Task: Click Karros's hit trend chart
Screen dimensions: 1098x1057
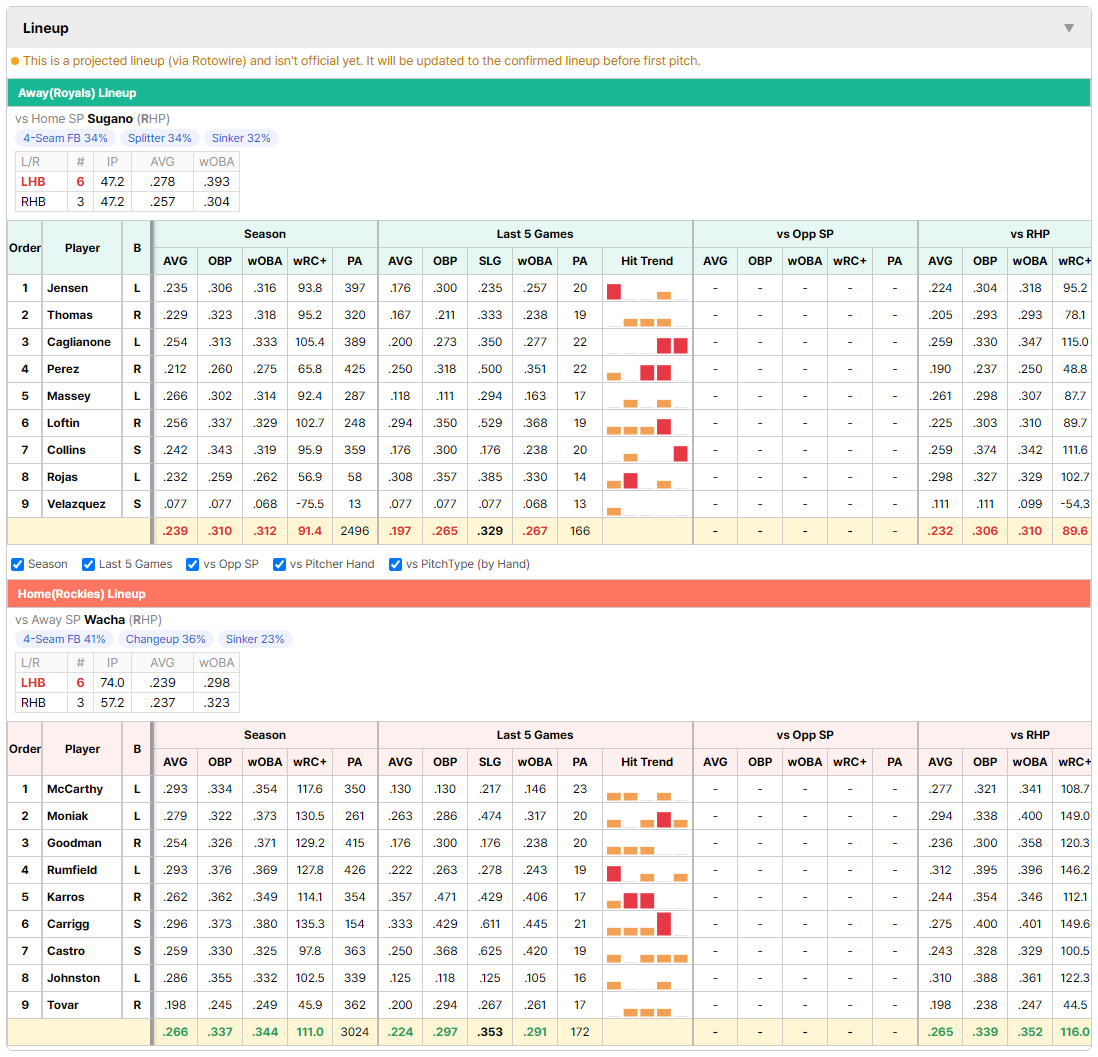Action: click(x=647, y=897)
